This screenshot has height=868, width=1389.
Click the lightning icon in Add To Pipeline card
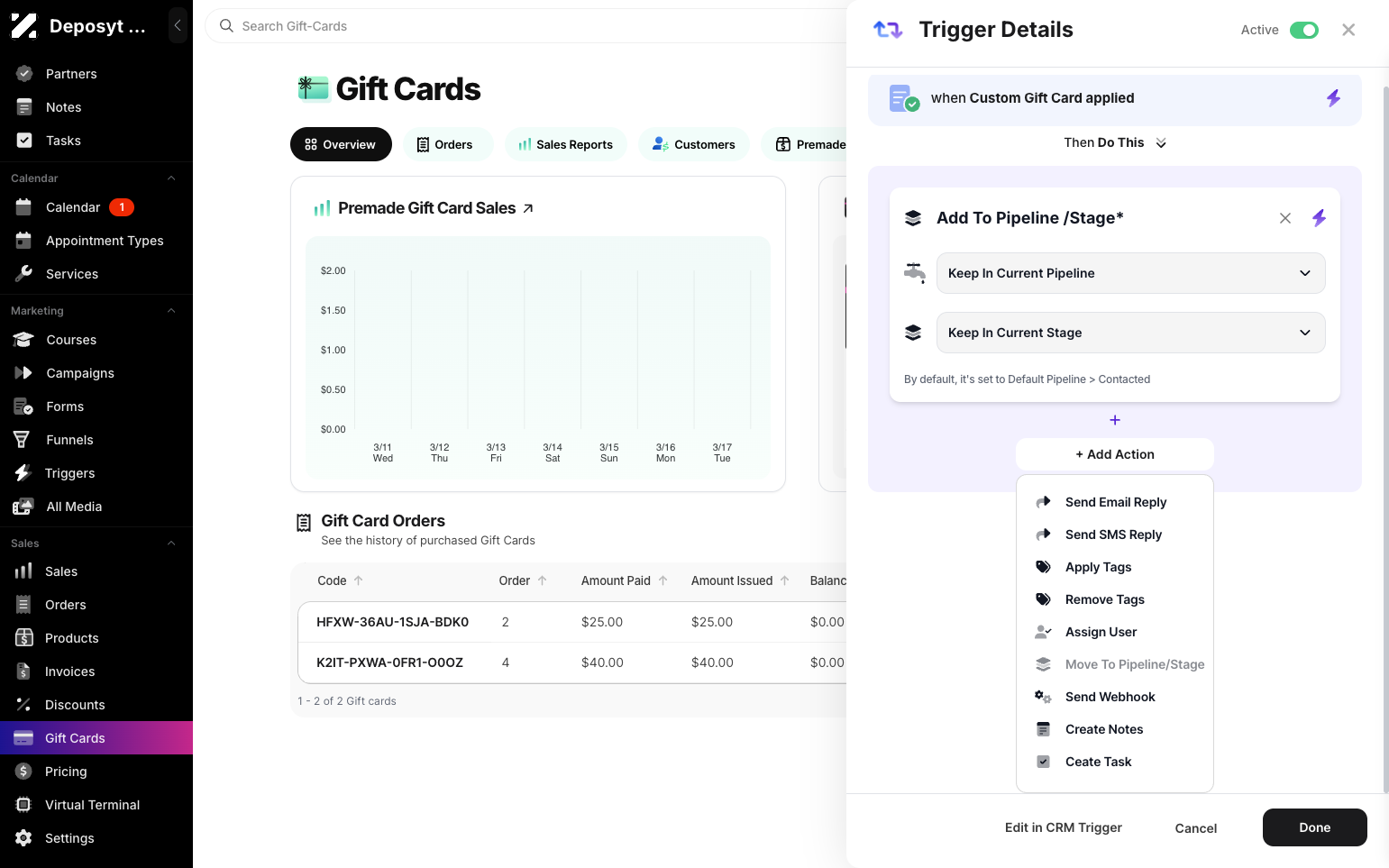click(x=1319, y=218)
